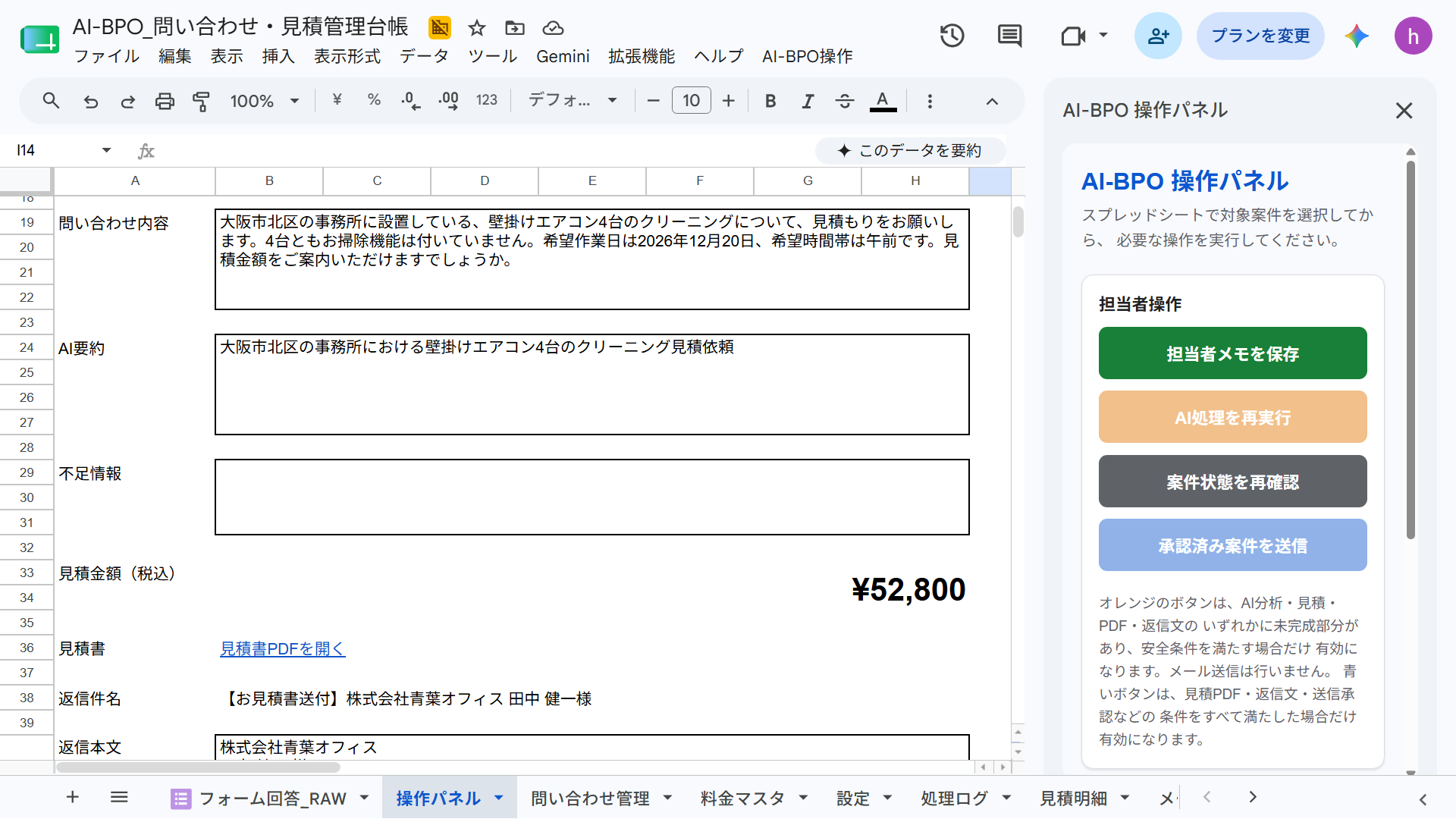The image size is (1456, 819).
Task: Undo the last action
Action: (91, 101)
